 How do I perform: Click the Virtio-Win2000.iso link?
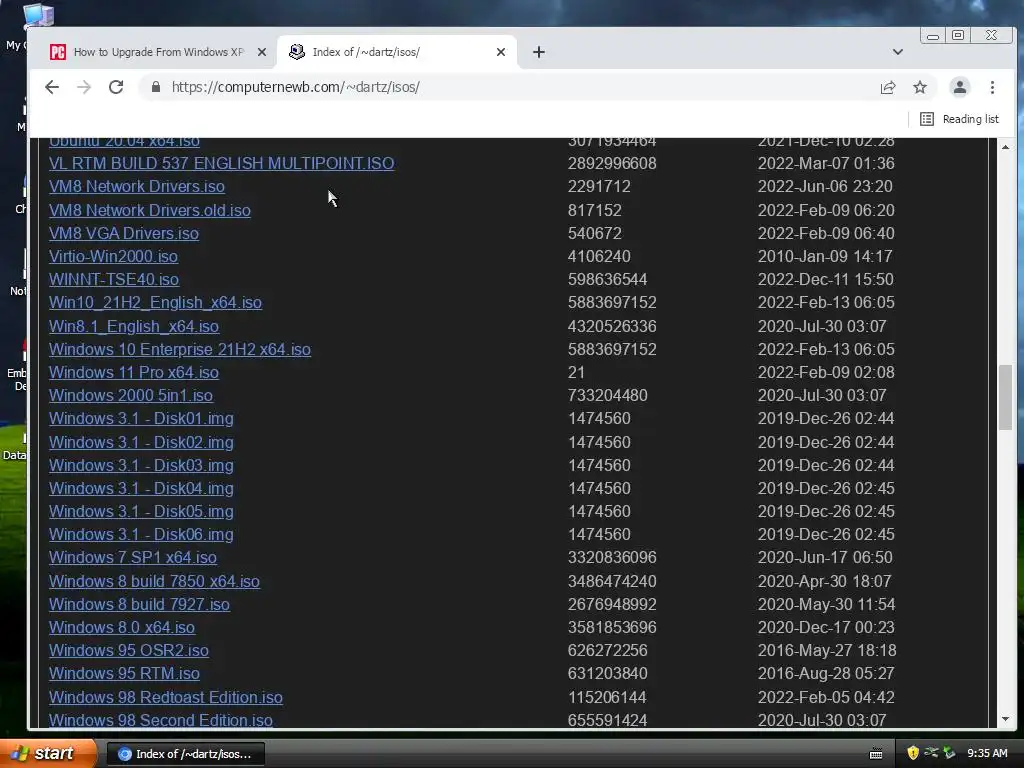(113, 256)
